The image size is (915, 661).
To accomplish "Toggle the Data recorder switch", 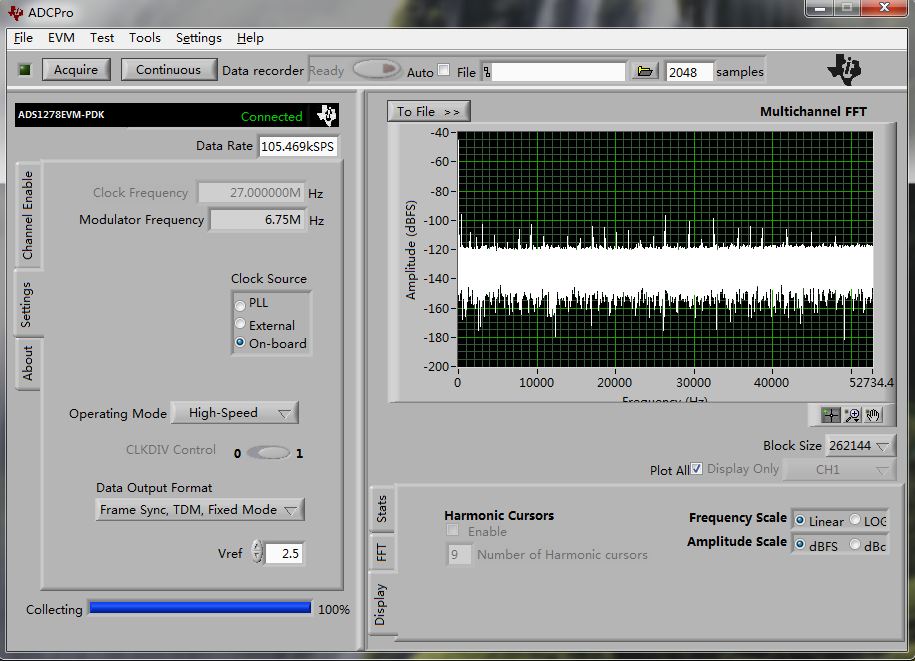I will (x=376, y=69).
